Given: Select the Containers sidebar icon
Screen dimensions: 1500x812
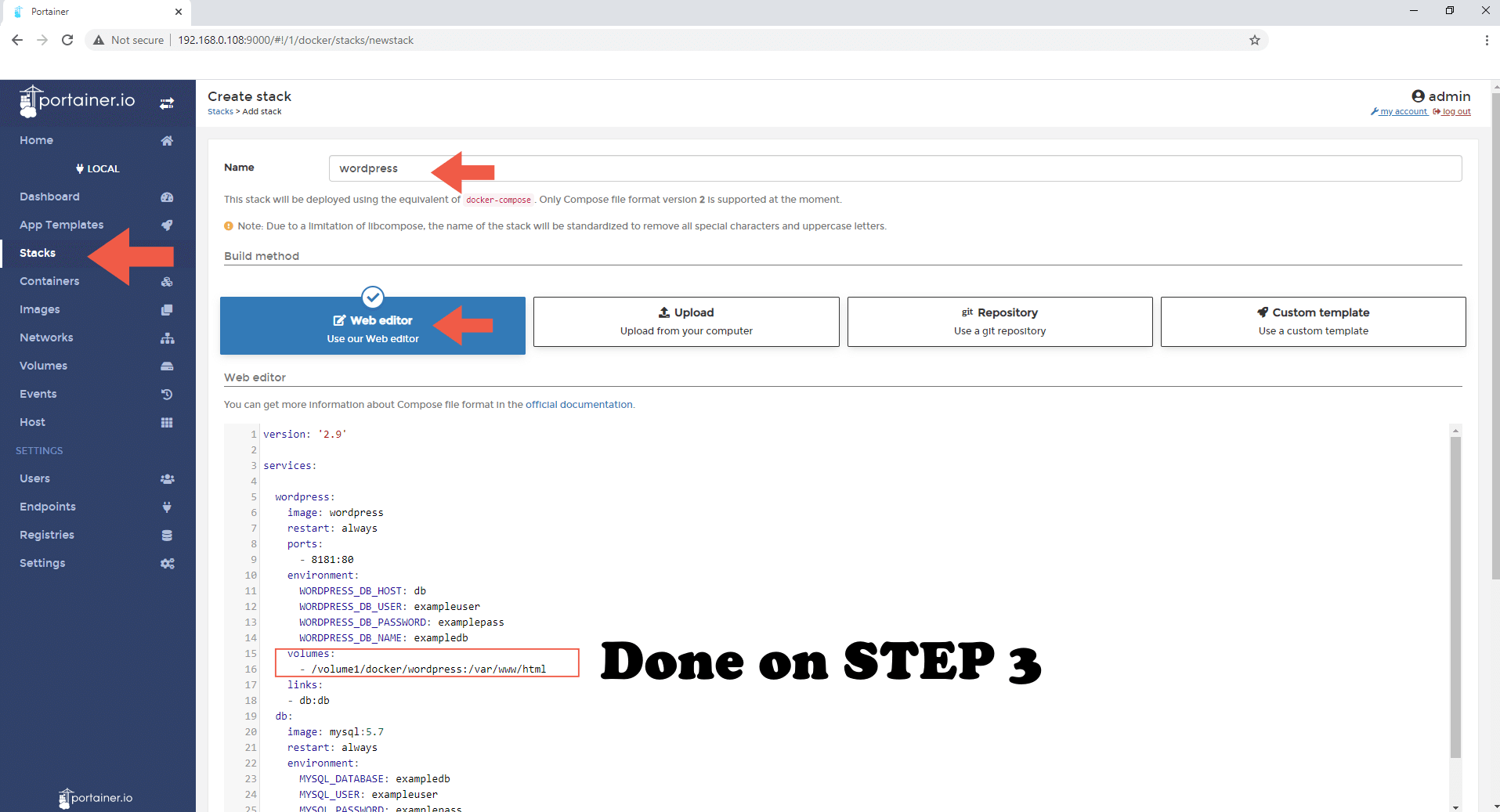Looking at the screenshot, I should click(x=167, y=281).
